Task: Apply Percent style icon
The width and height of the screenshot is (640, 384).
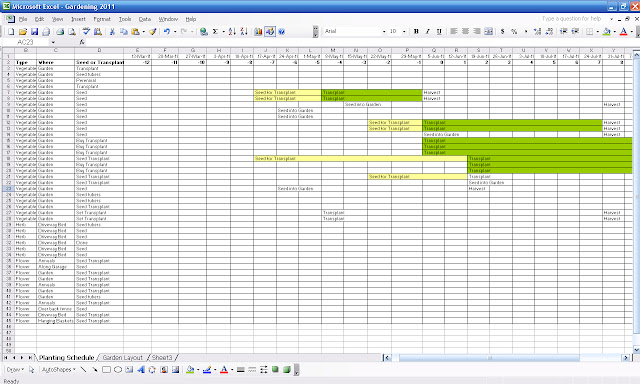Action: (514, 31)
